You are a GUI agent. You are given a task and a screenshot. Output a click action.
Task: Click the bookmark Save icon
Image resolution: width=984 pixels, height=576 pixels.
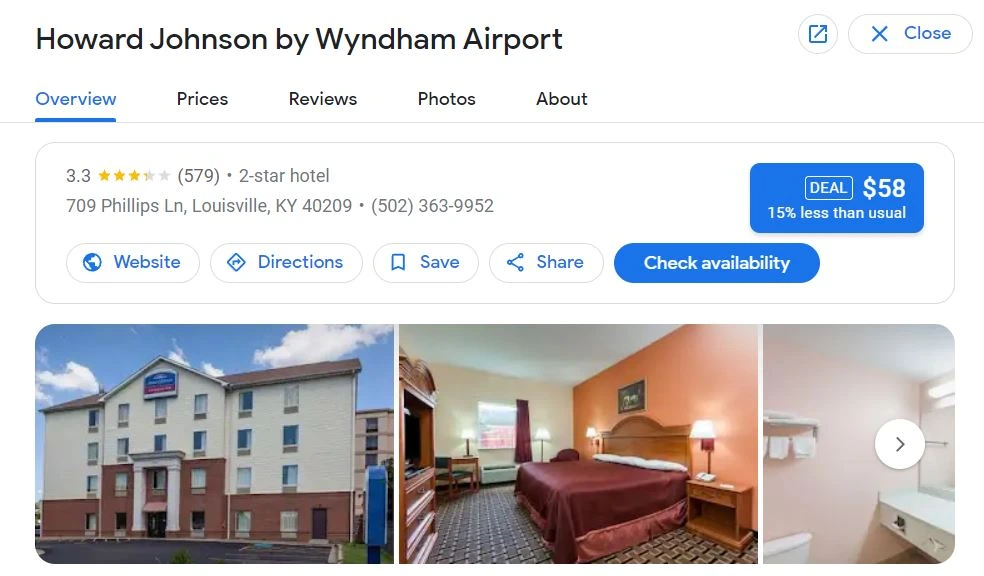click(x=398, y=262)
